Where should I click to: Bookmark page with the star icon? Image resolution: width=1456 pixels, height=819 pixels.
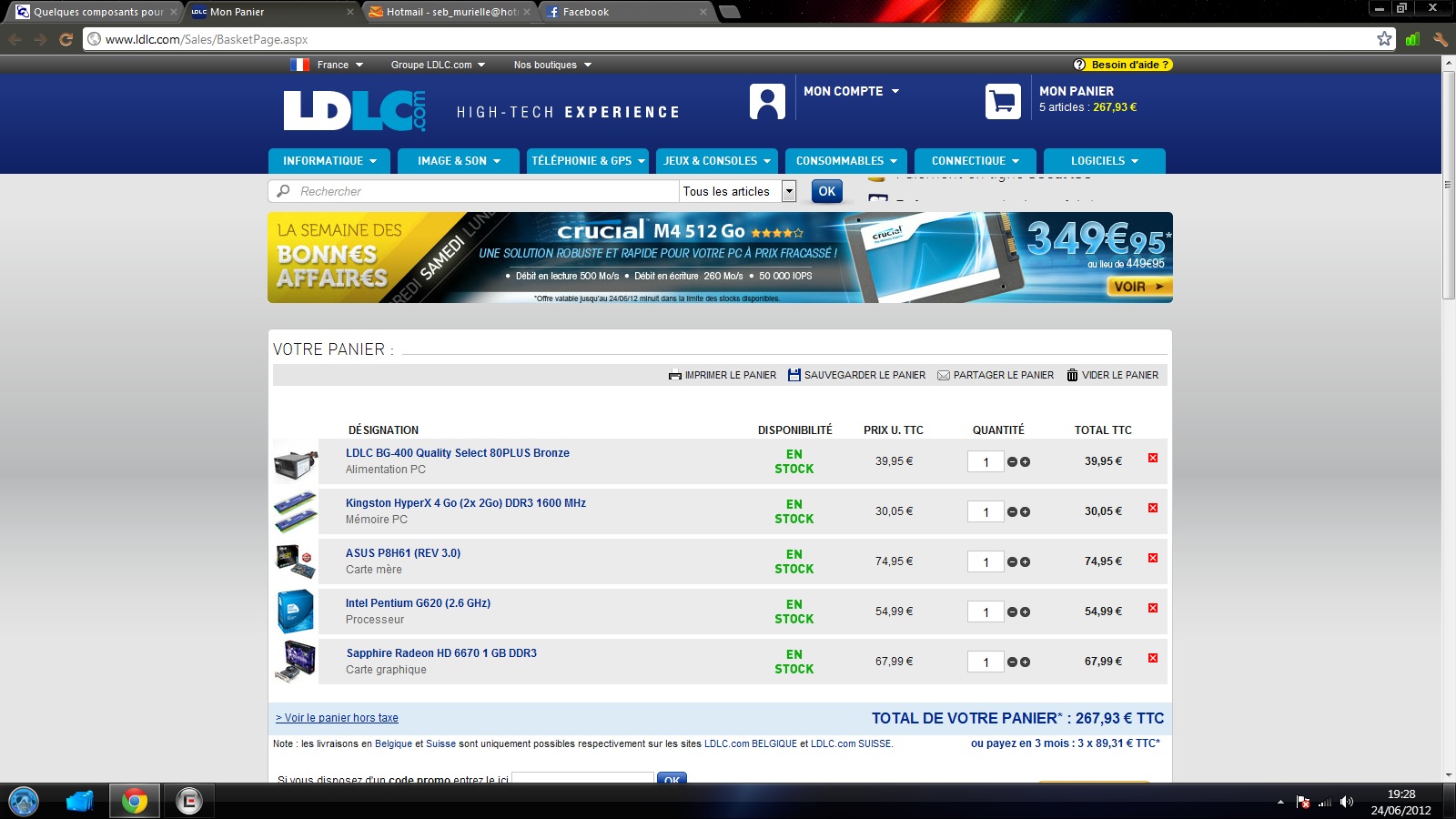click(x=1384, y=39)
